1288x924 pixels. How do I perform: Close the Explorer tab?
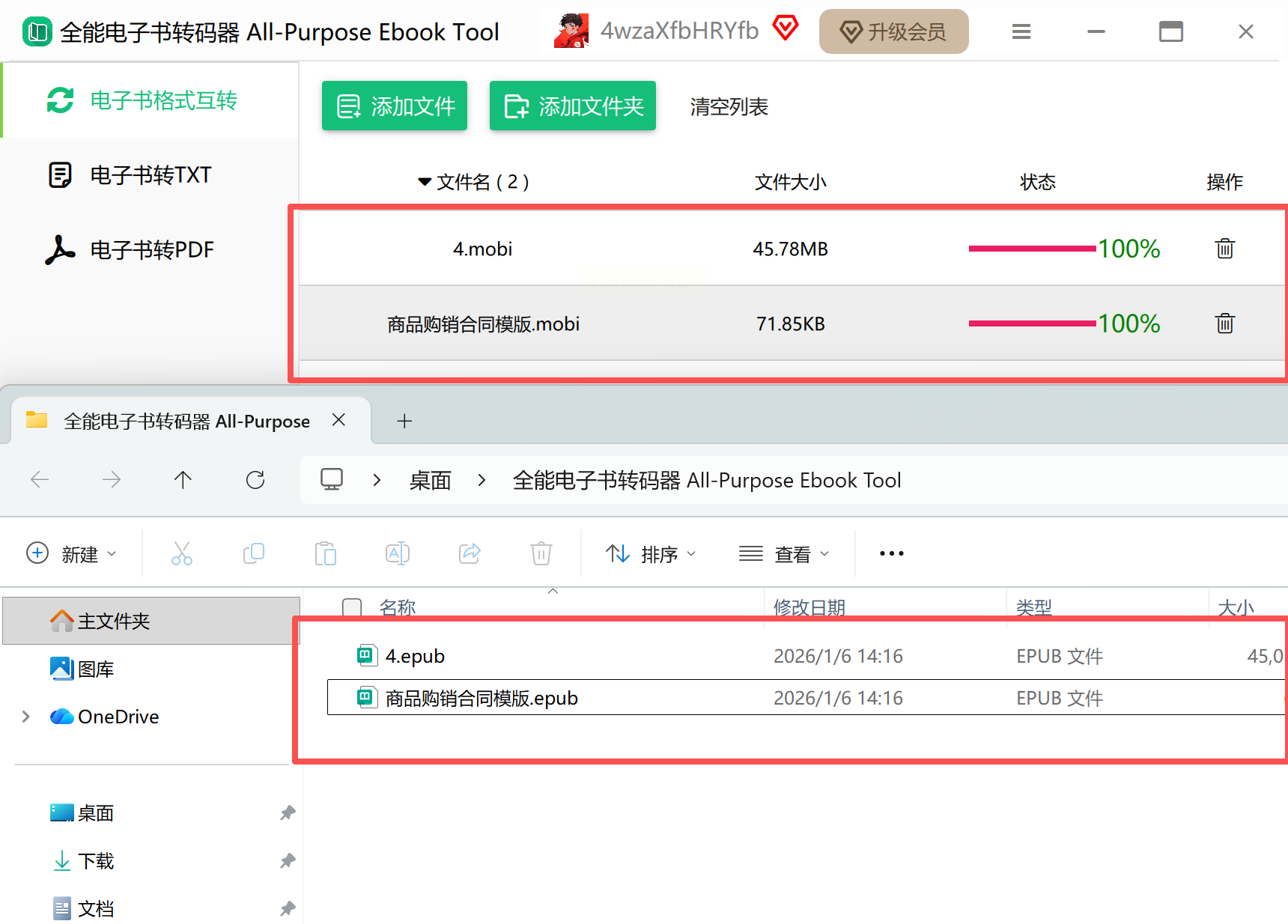point(338,420)
